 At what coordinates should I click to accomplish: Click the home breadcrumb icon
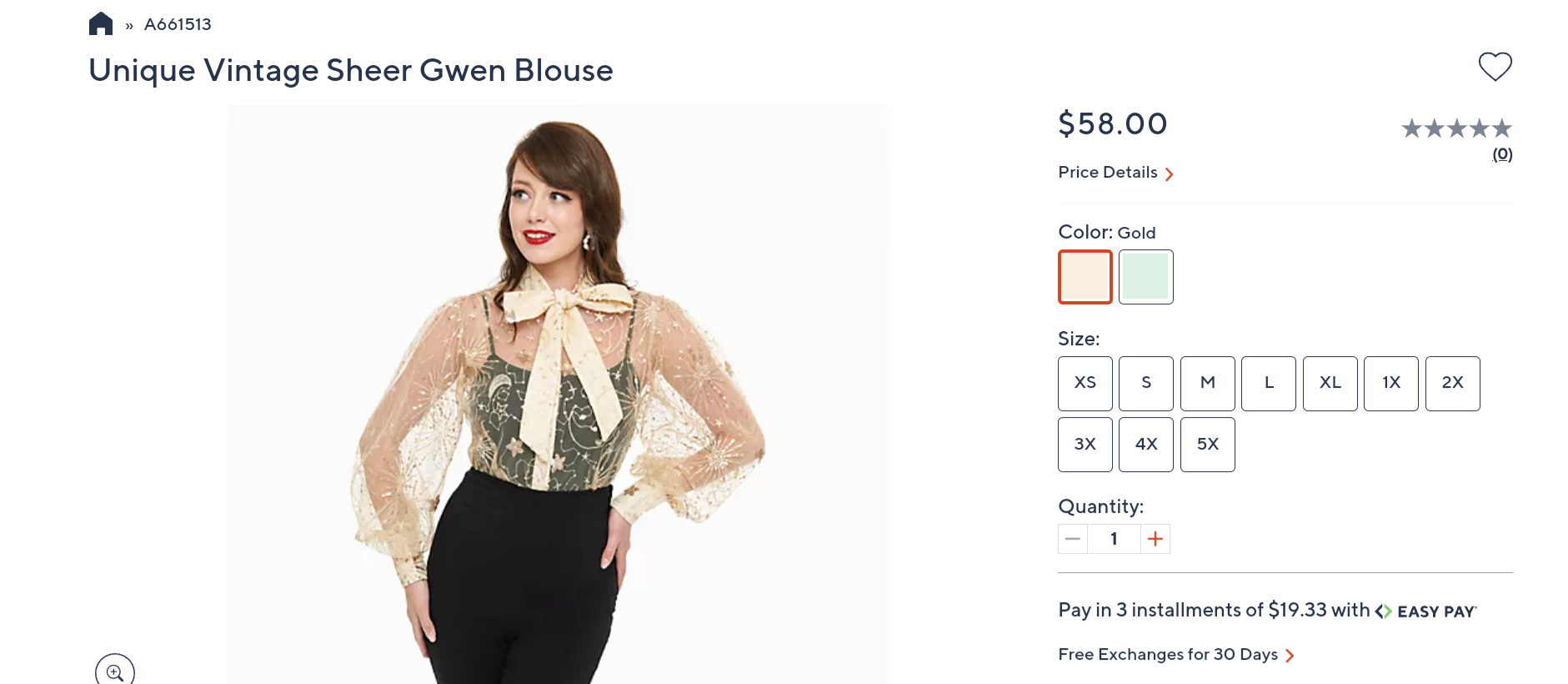pyautogui.click(x=101, y=23)
